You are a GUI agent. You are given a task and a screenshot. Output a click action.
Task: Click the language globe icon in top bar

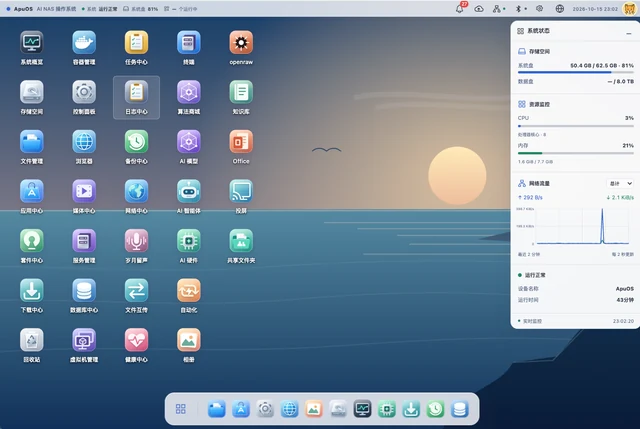point(560,9)
